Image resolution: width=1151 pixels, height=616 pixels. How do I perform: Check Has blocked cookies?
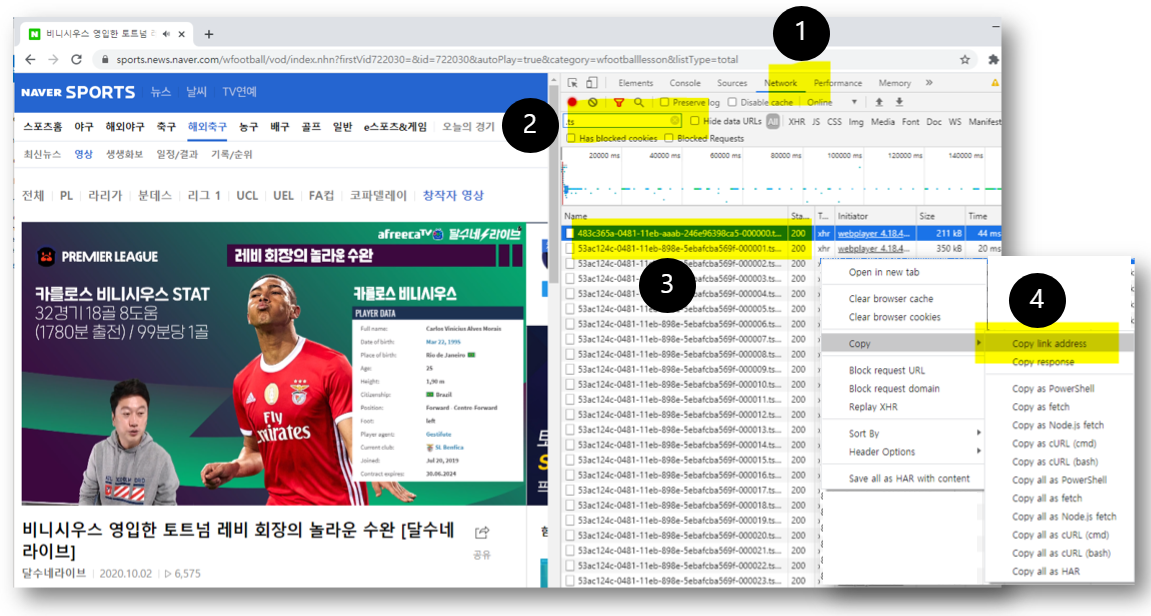(x=571, y=138)
